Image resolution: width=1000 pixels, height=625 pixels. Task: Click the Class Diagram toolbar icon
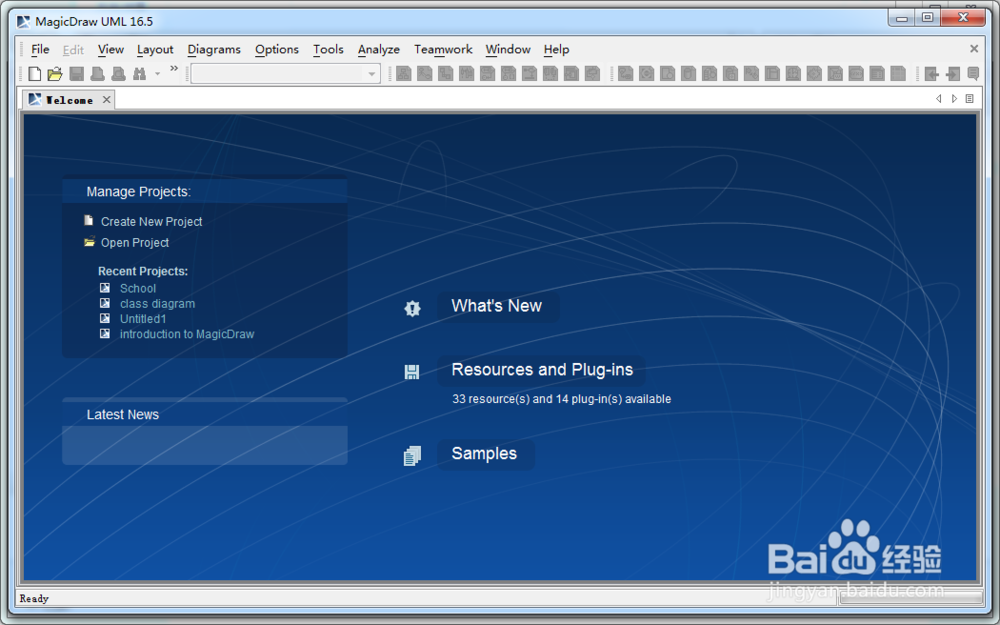[x=404, y=74]
